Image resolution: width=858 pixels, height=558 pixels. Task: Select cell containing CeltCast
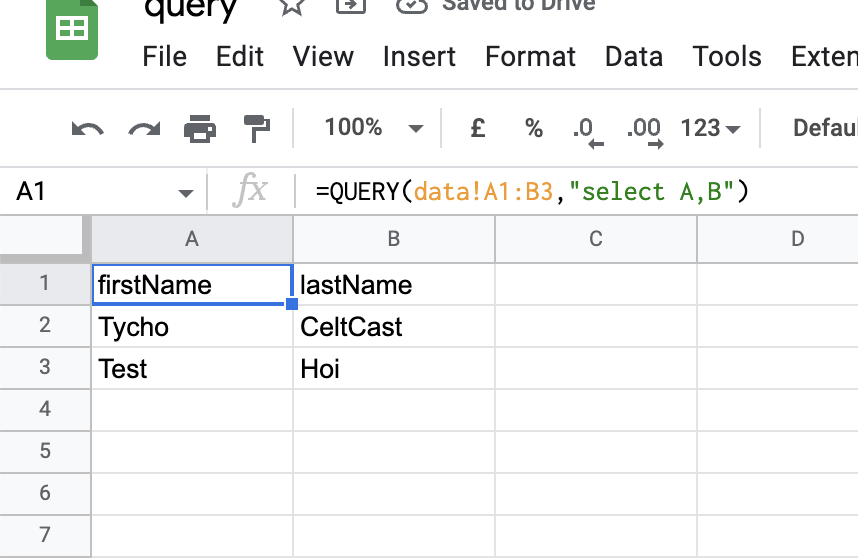[x=394, y=327]
